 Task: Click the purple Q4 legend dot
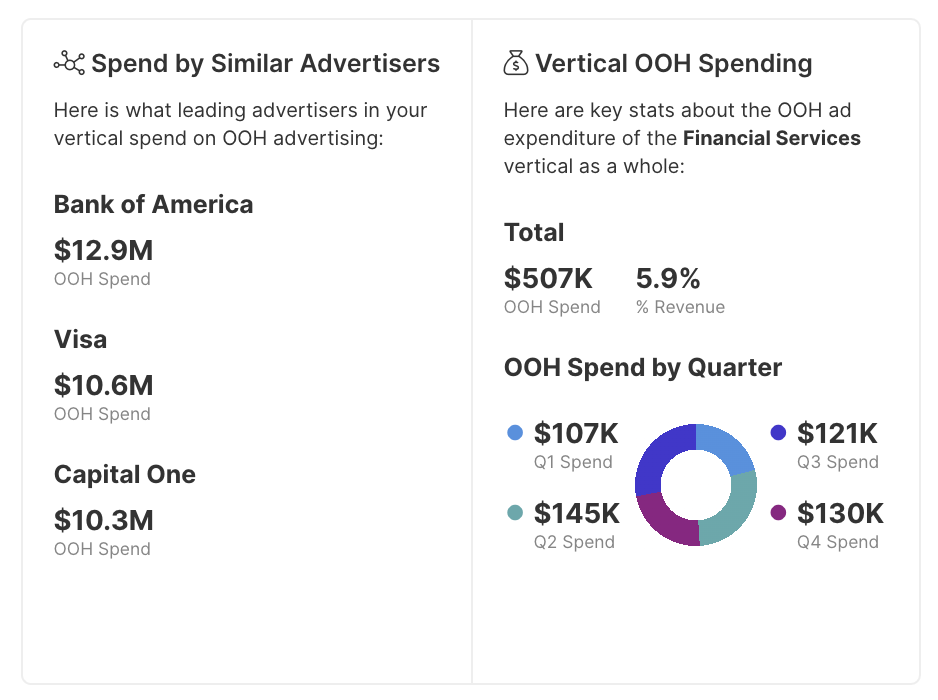tap(778, 513)
